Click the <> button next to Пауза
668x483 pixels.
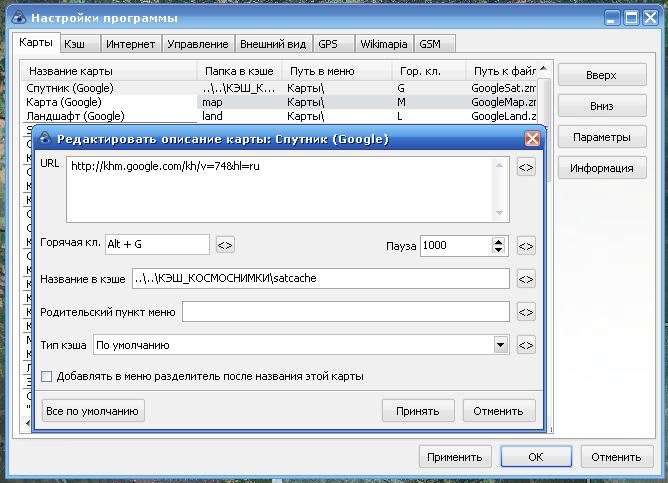526,245
